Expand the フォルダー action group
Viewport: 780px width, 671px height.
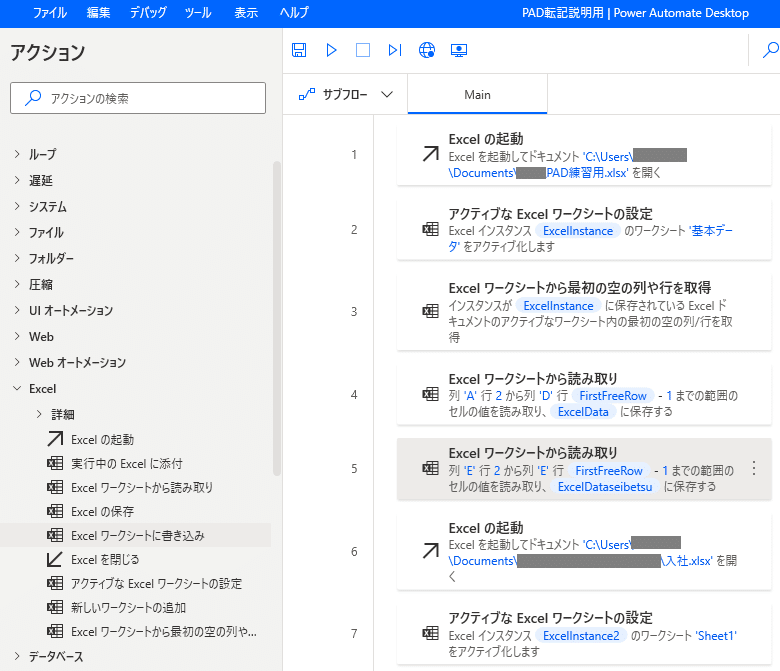pyautogui.click(x=17, y=258)
